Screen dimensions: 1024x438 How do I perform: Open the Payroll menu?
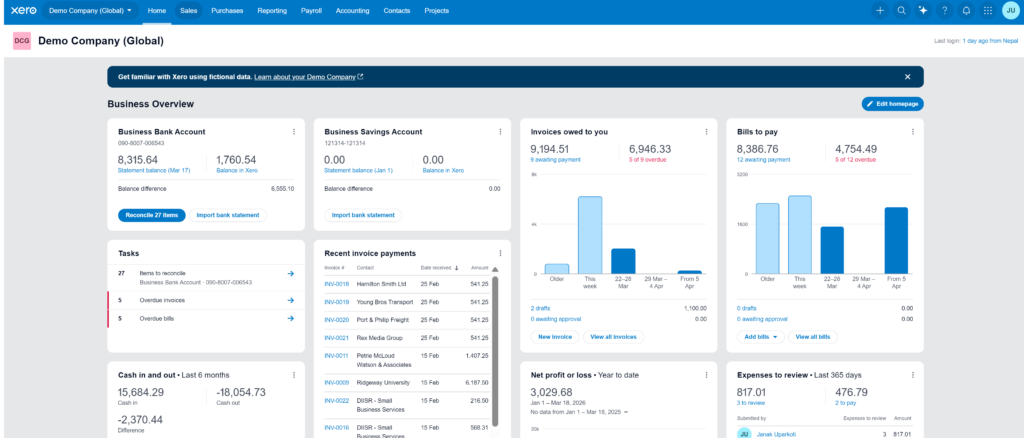coord(311,10)
